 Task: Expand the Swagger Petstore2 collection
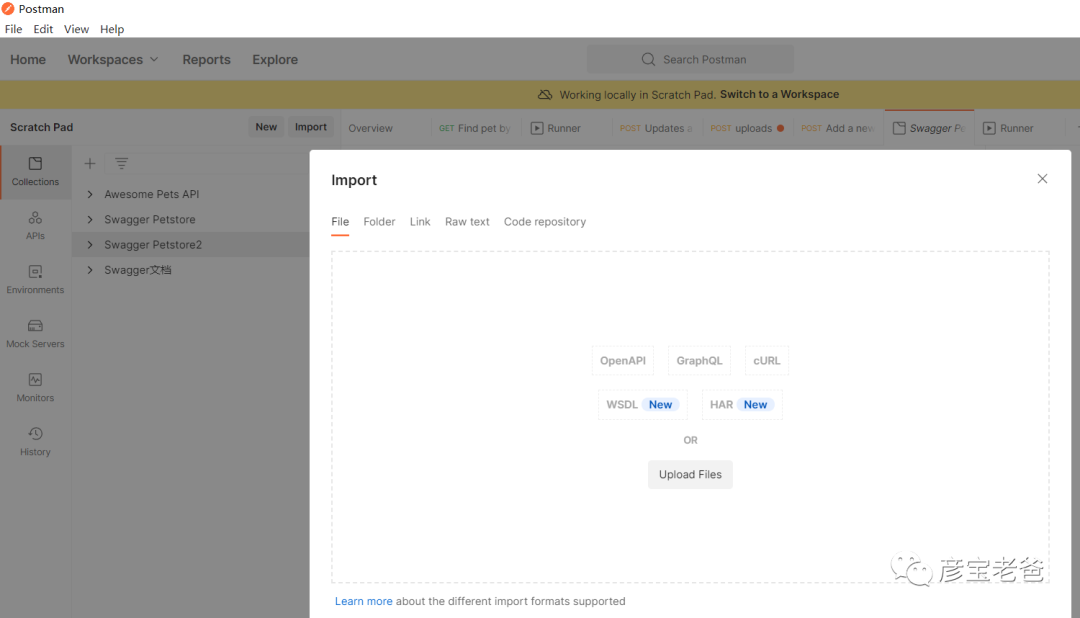pyautogui.click(x=90, y=245)
